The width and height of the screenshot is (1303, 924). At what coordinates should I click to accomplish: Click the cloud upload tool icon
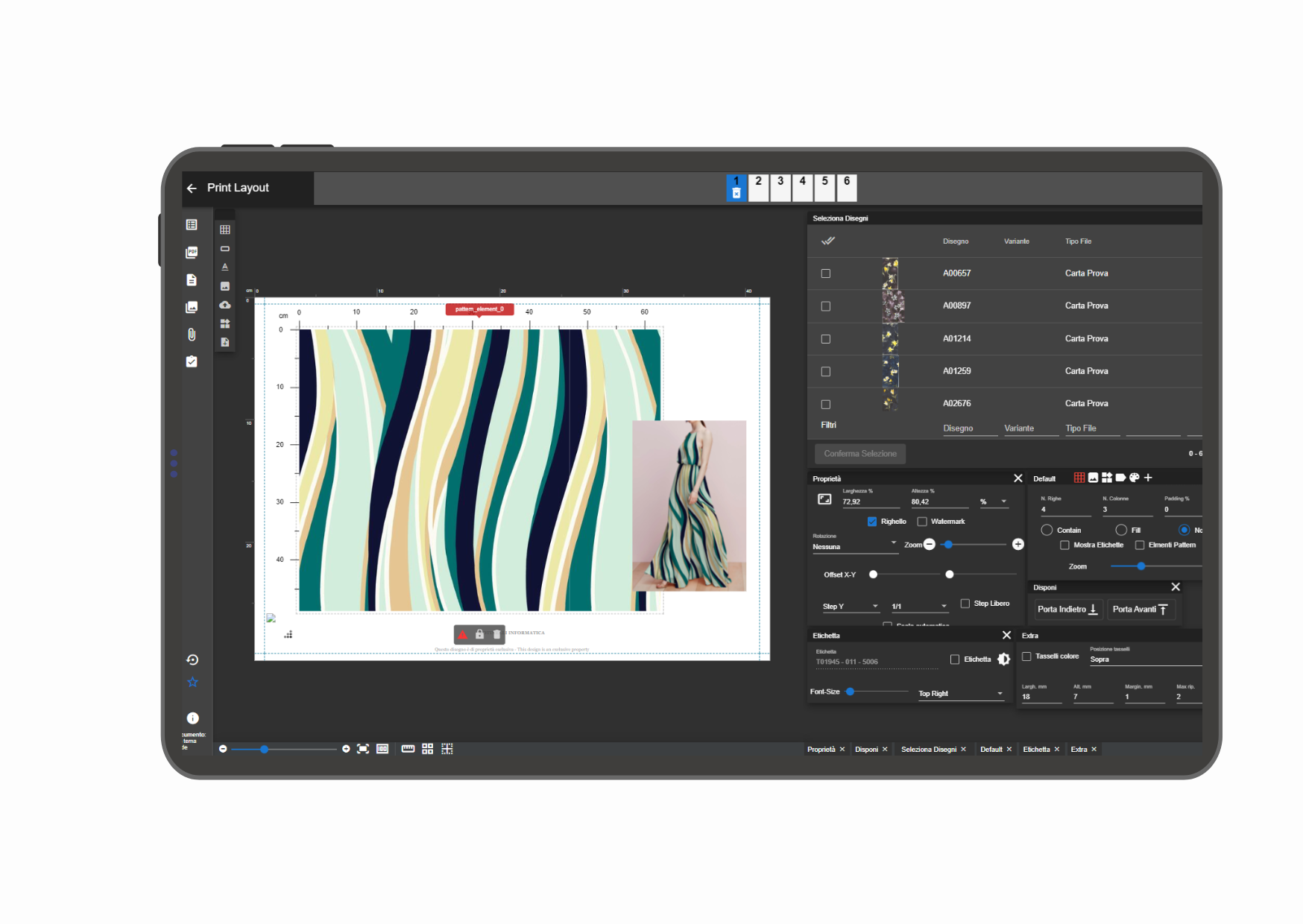225,305
